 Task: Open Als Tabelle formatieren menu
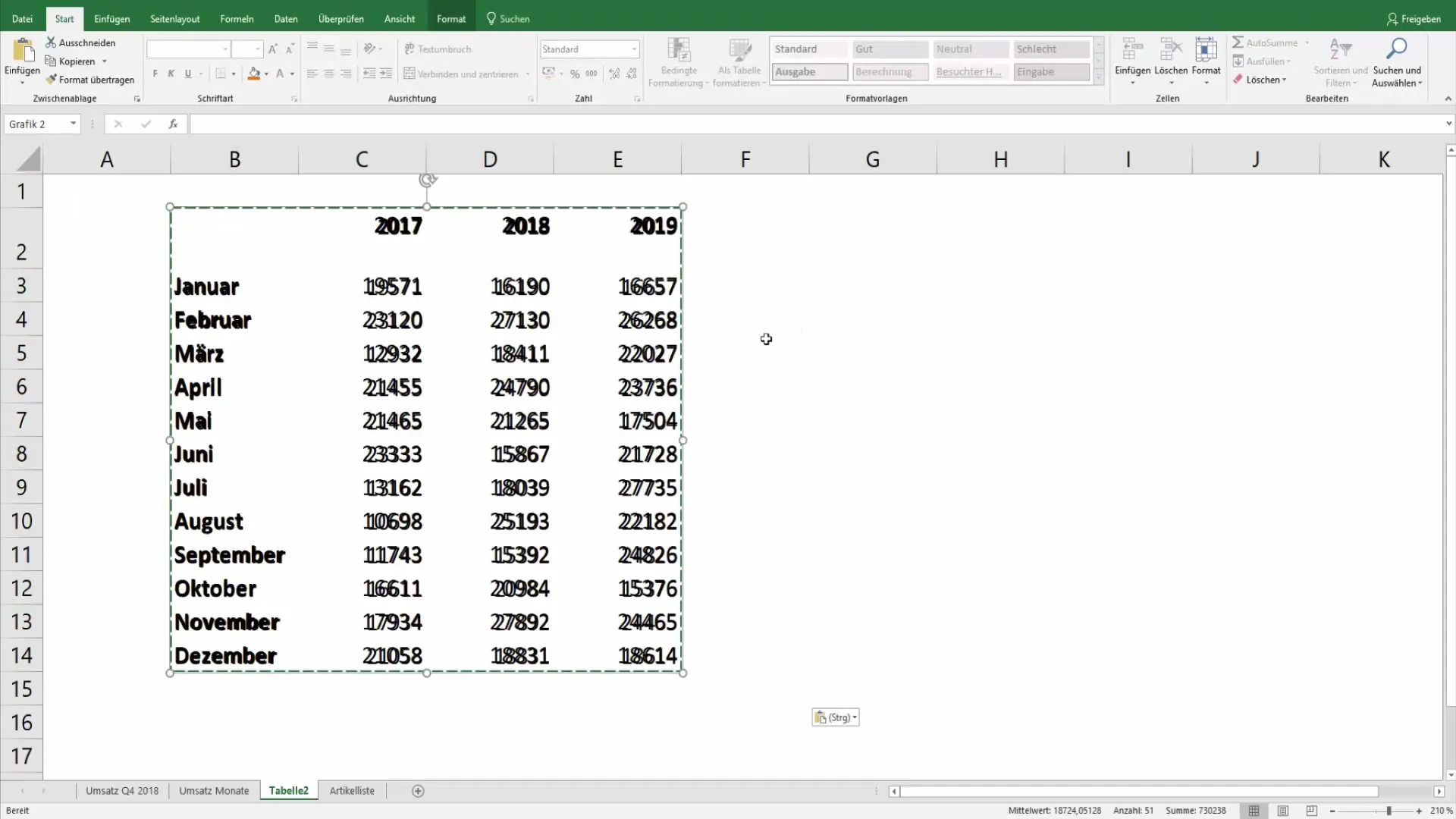coord(739,62)
